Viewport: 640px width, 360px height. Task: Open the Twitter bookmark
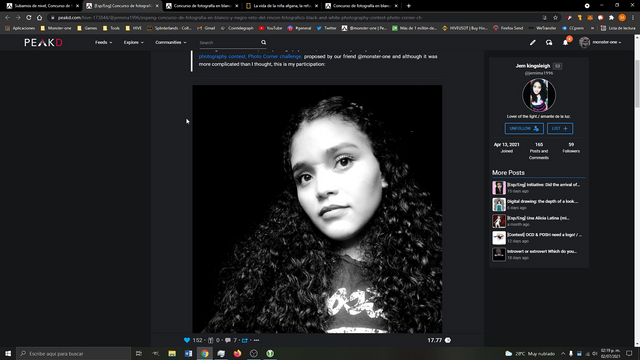(x=327, y=28)
